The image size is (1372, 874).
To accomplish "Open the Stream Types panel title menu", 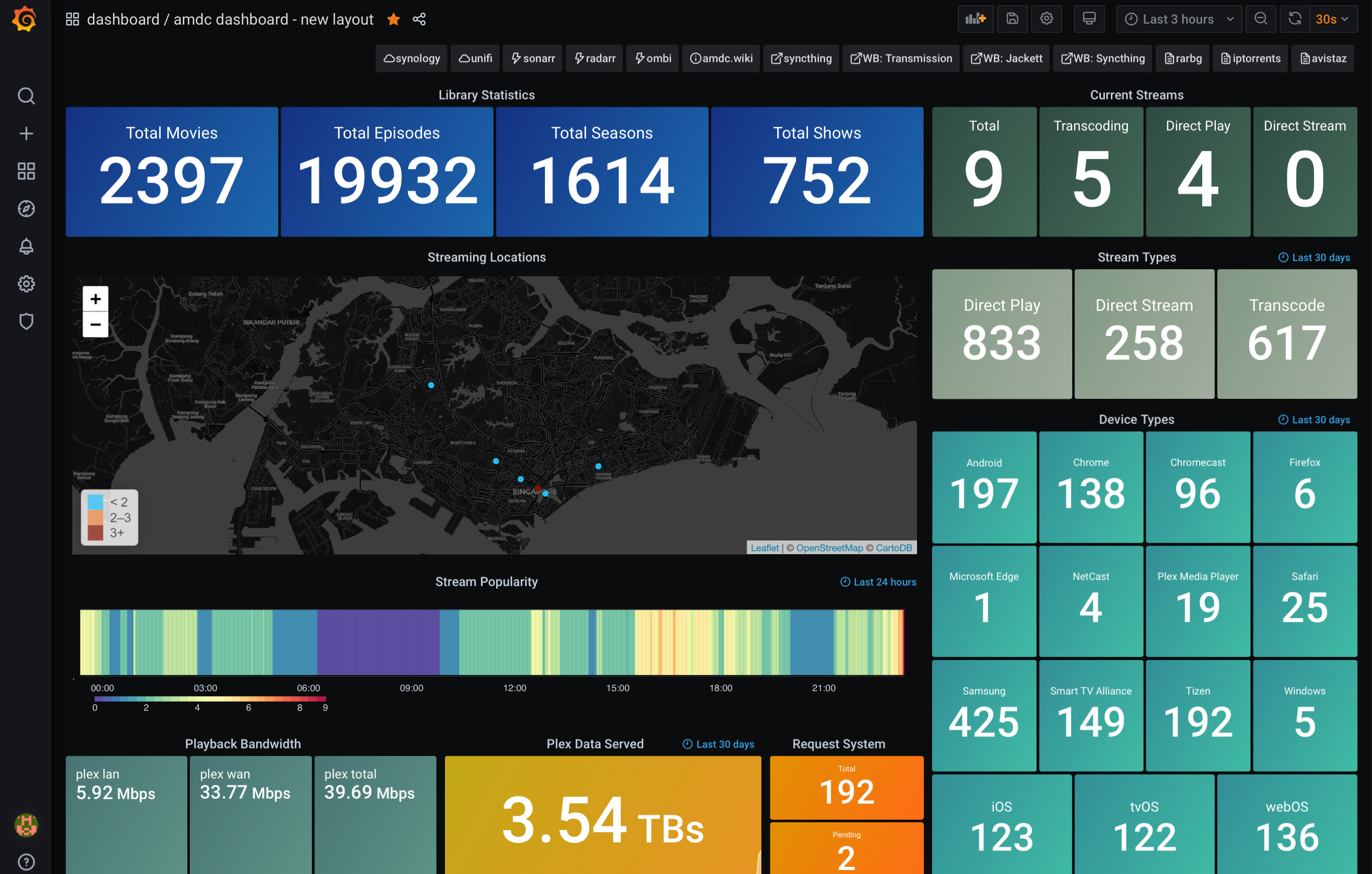I will coord(1136,257).
